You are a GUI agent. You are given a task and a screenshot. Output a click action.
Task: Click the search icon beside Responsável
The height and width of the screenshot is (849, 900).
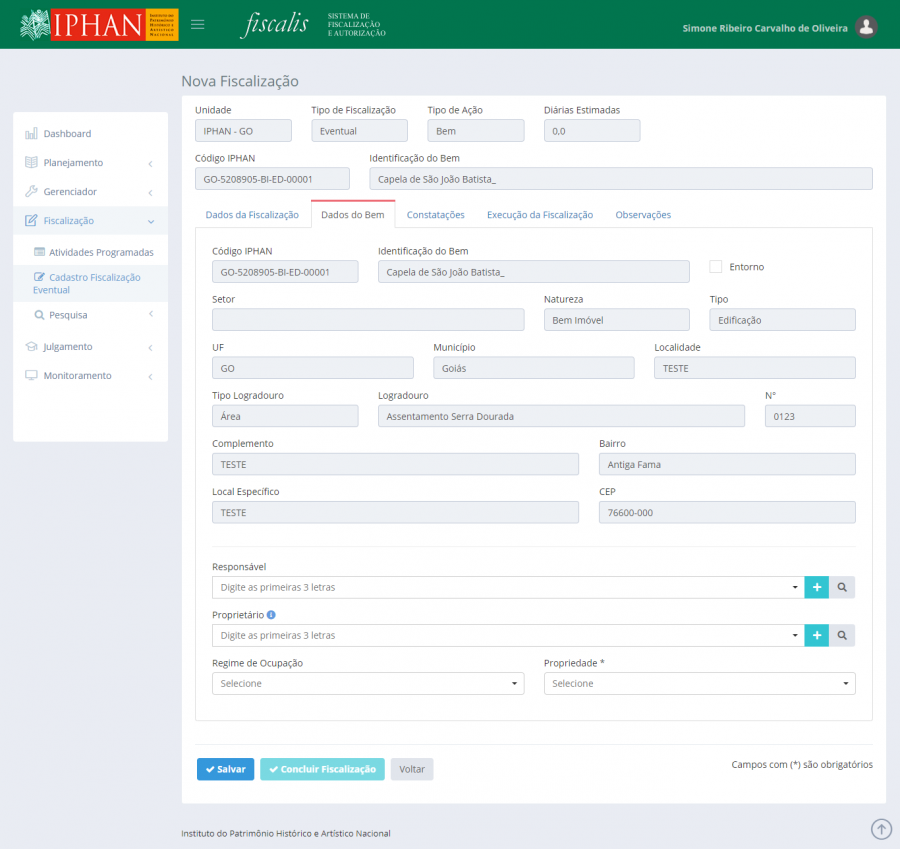point(842,587)
